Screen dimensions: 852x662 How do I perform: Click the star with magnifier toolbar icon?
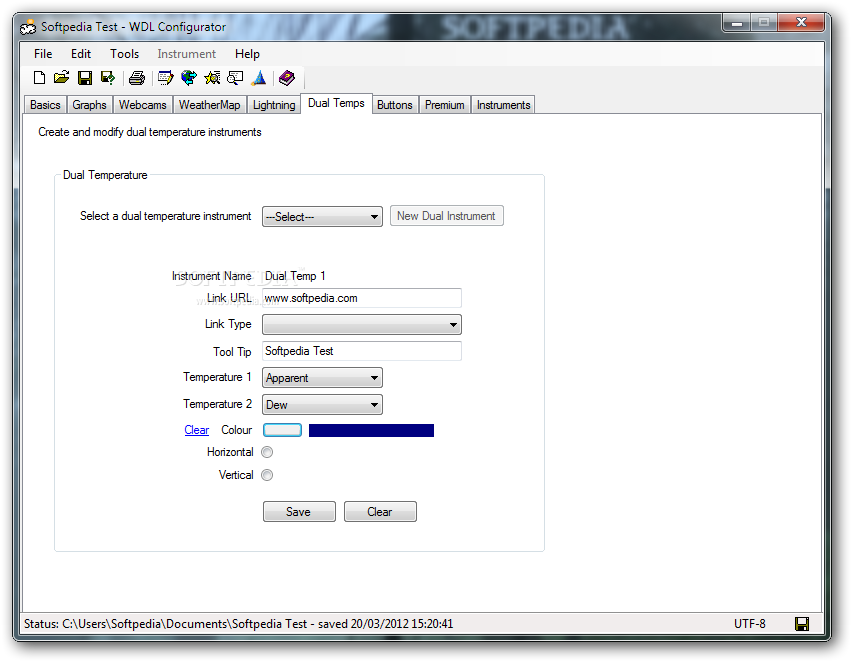point(212,78)
